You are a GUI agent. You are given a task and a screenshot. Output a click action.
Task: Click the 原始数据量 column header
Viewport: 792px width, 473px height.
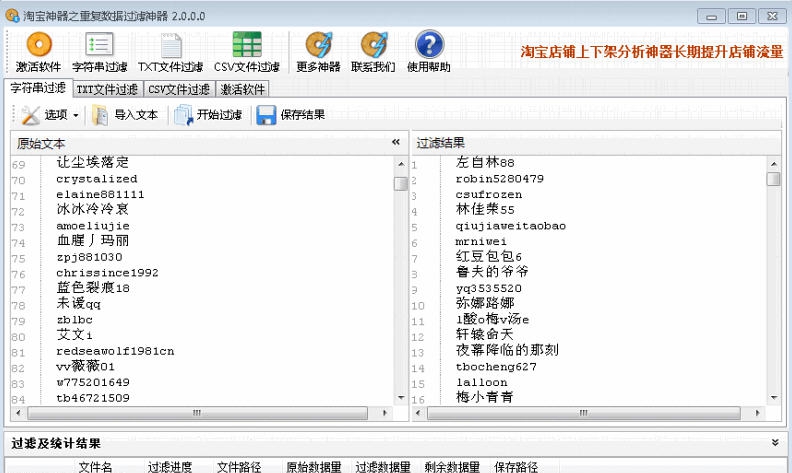click(x=314, y=466)
